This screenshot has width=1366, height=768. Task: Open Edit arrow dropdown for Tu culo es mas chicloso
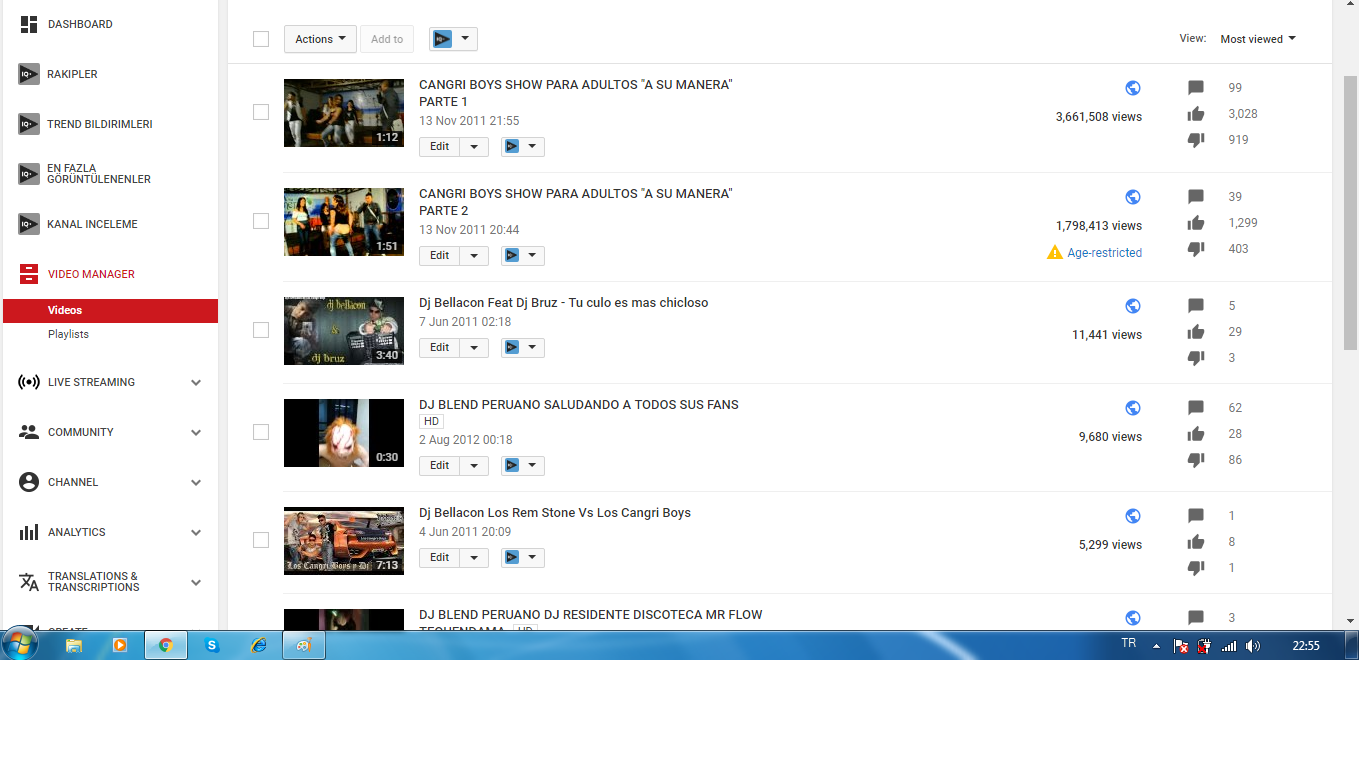click(x=475, y=347)
